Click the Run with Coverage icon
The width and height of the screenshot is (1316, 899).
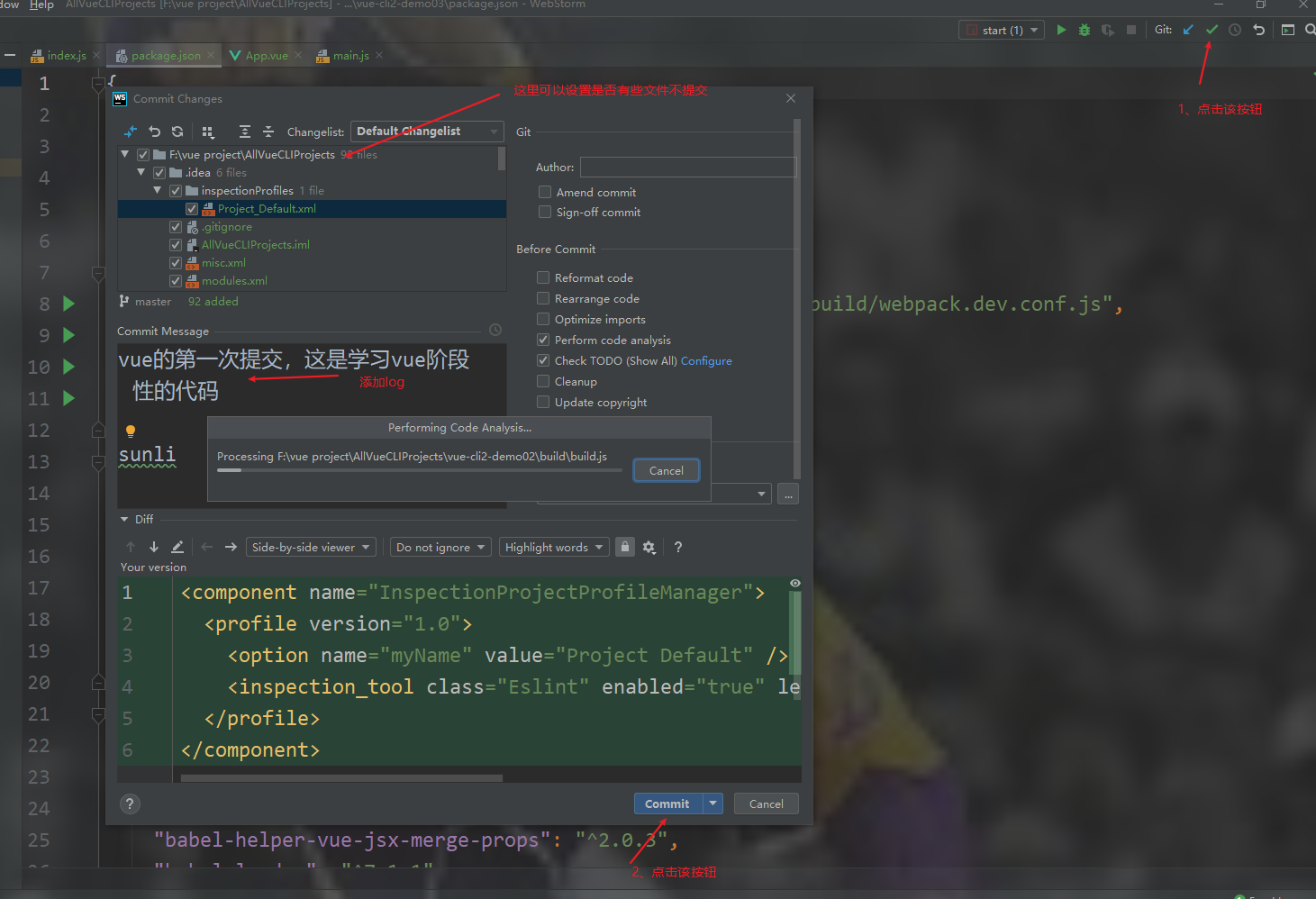1108,30
